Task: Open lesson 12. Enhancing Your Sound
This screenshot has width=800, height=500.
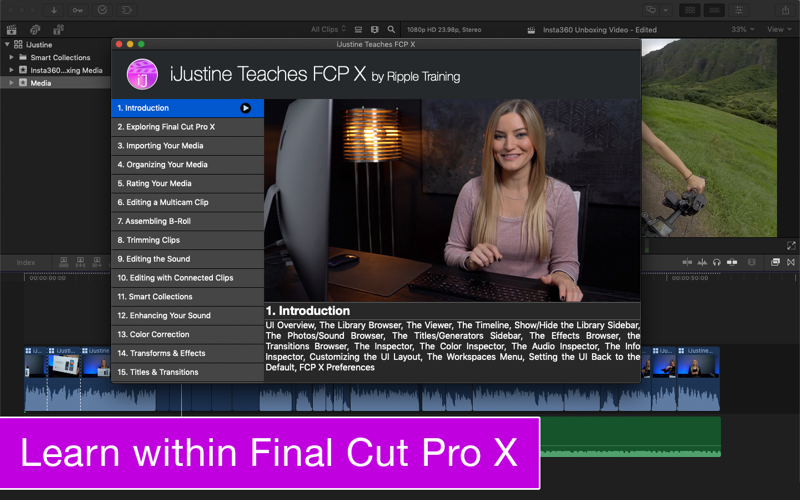Action: [x=187, y=316]
